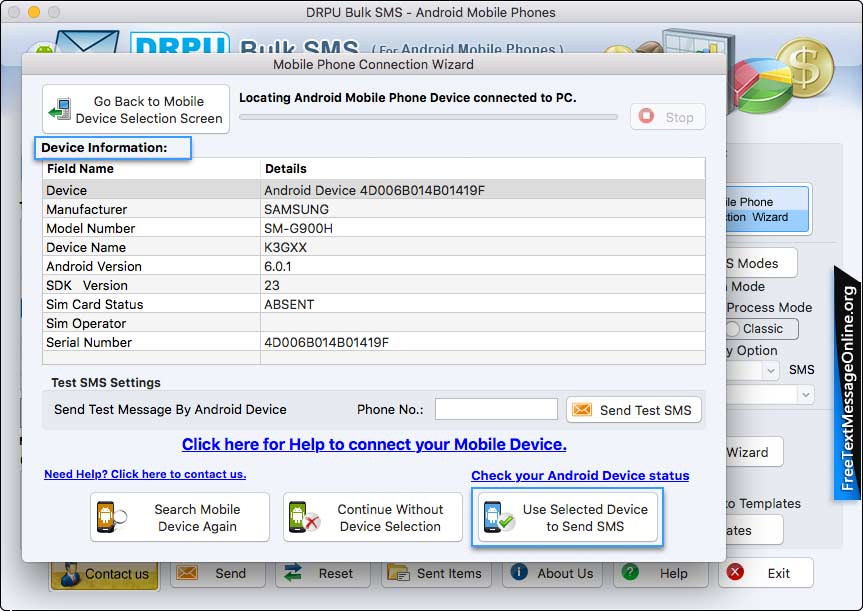
Task: Click the Details column header
Action: point(483,168)
